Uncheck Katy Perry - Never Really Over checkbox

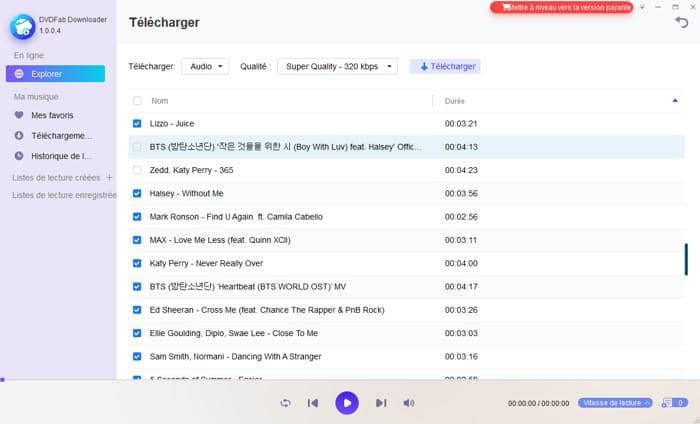[137, 263]
